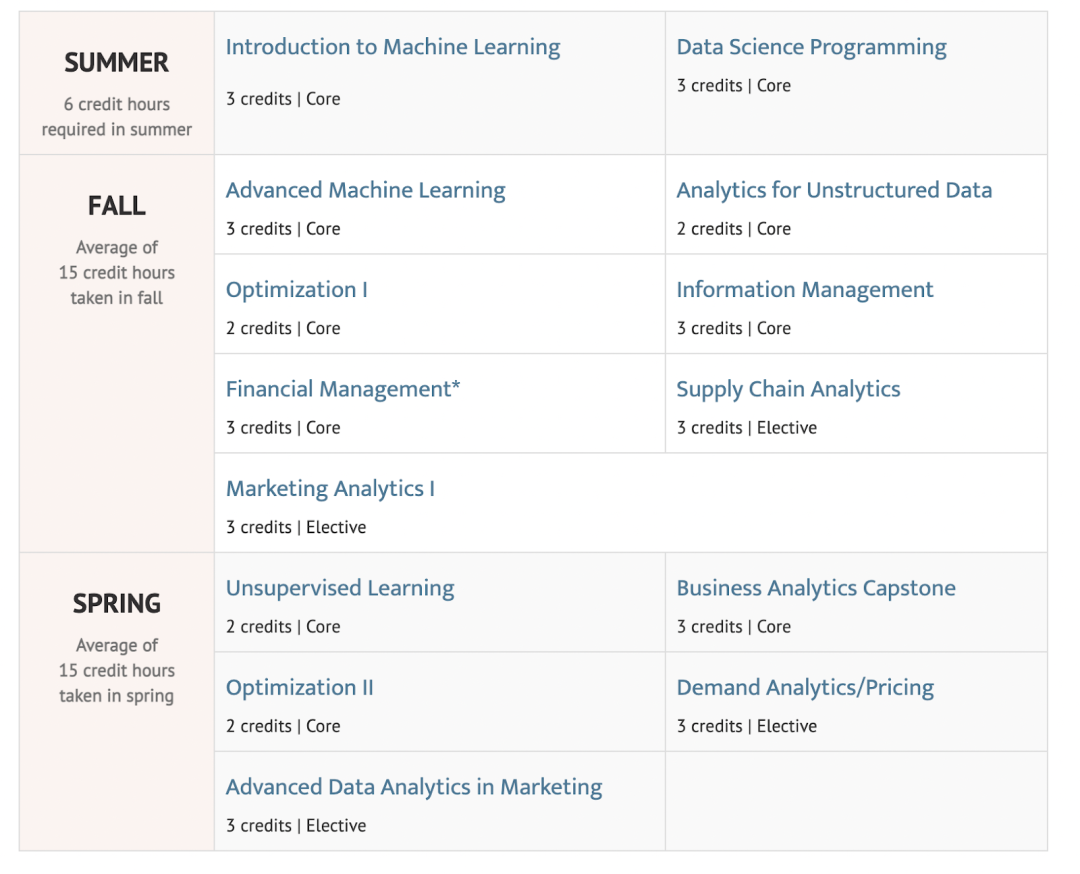This screenshot has height=874, width=1080.
Task: Open Marketing Analytics I course link
Action: [330, 488]
